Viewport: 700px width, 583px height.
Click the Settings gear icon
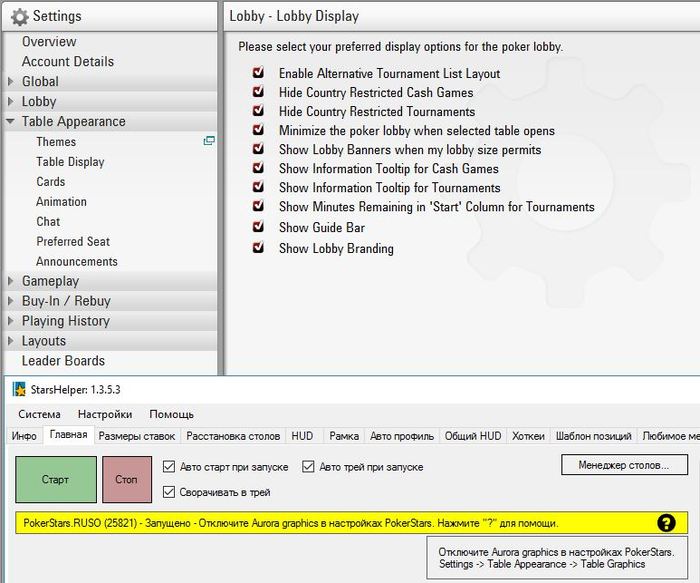[19, 17]
